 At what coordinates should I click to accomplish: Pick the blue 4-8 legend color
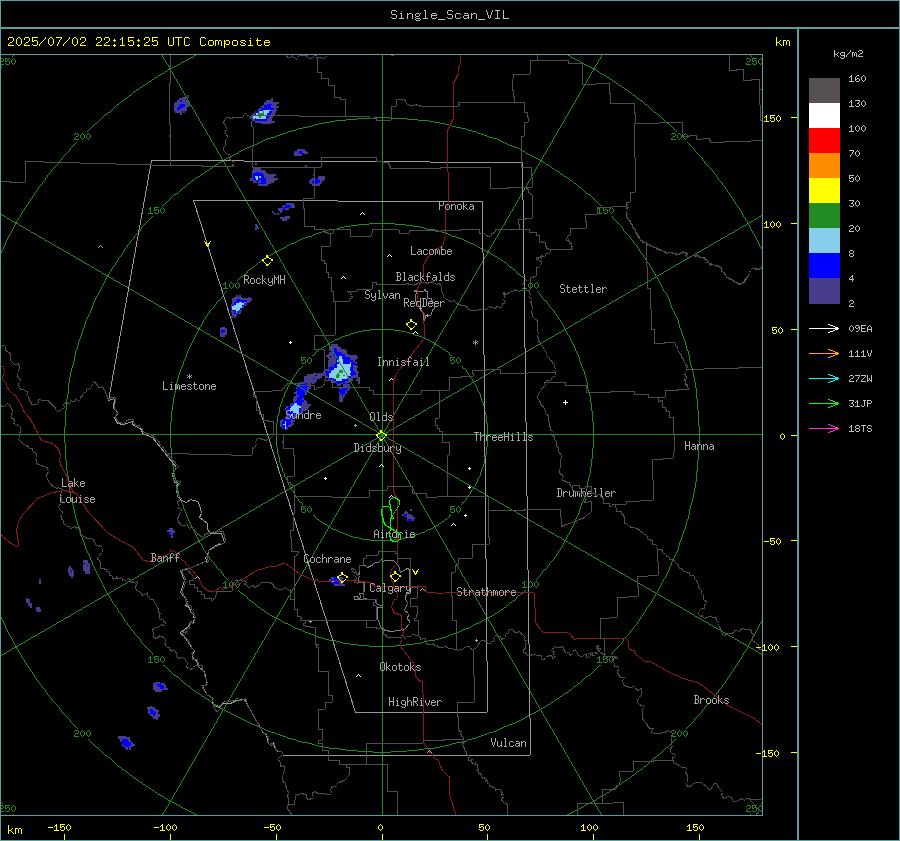point(824,266)
